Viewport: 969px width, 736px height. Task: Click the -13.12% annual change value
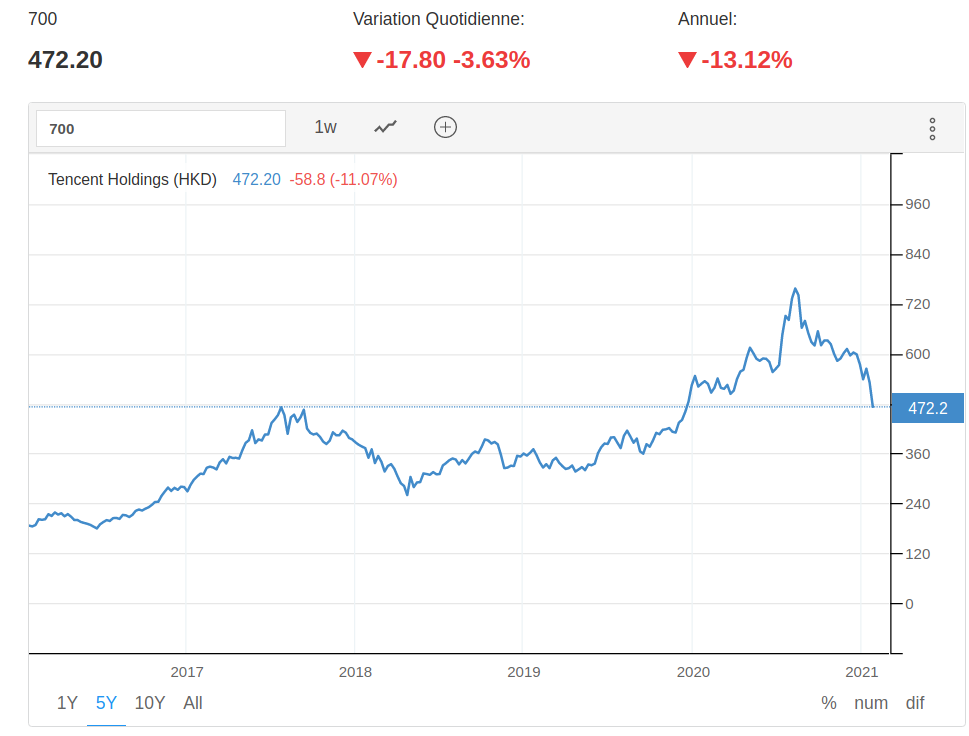point(747,60)
